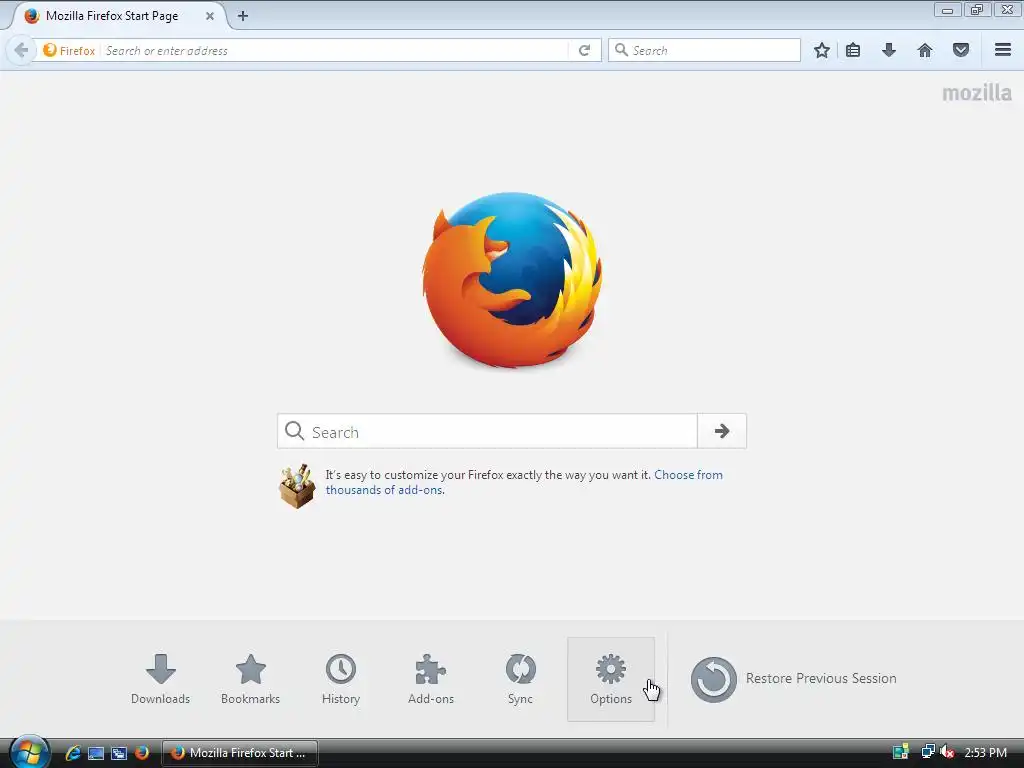Go back using the back arrow button
Screen dimensions: 1024x768
(x=21, y=50)
